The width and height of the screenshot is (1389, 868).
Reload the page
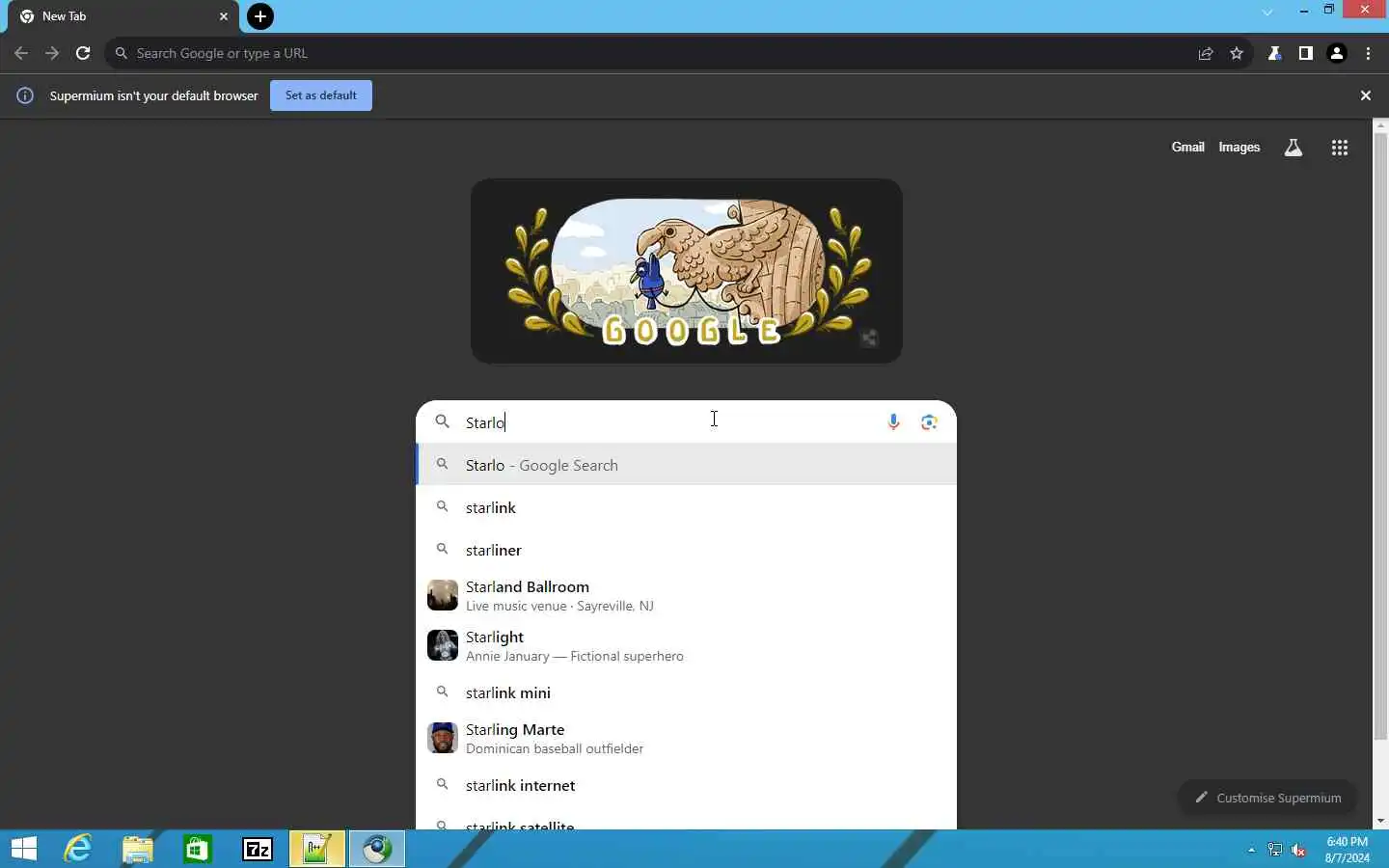click(83, 53)
